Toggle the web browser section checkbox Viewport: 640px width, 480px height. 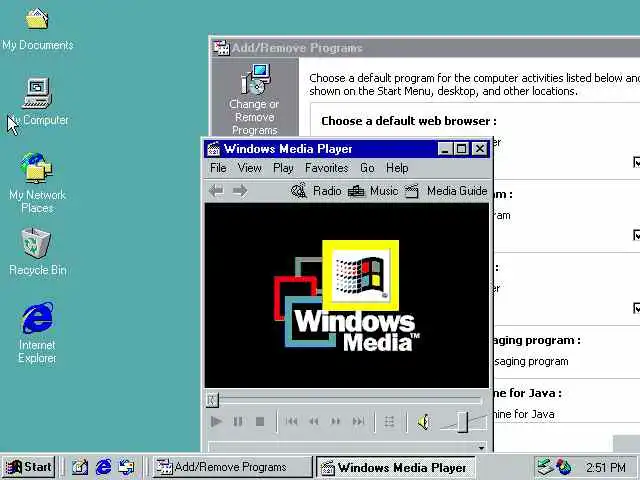click(x=637, y=162)
